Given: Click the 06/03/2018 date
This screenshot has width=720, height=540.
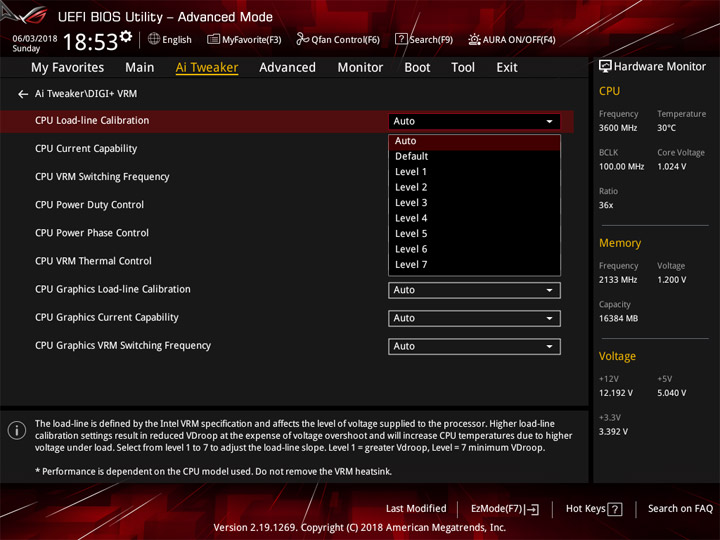Looking at the screenshot, I should point(34,39).
